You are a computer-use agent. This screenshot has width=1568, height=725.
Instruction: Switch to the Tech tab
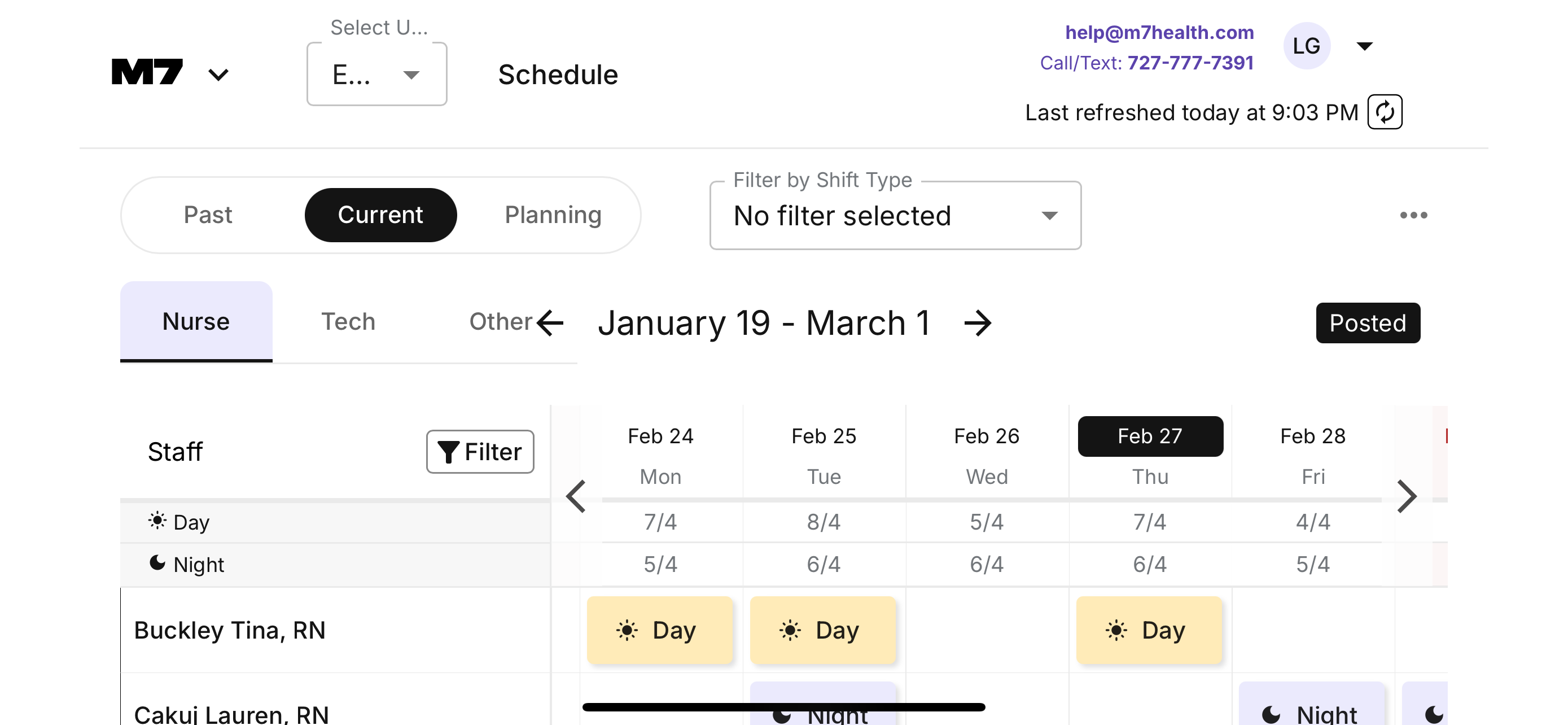coord(348,321)
